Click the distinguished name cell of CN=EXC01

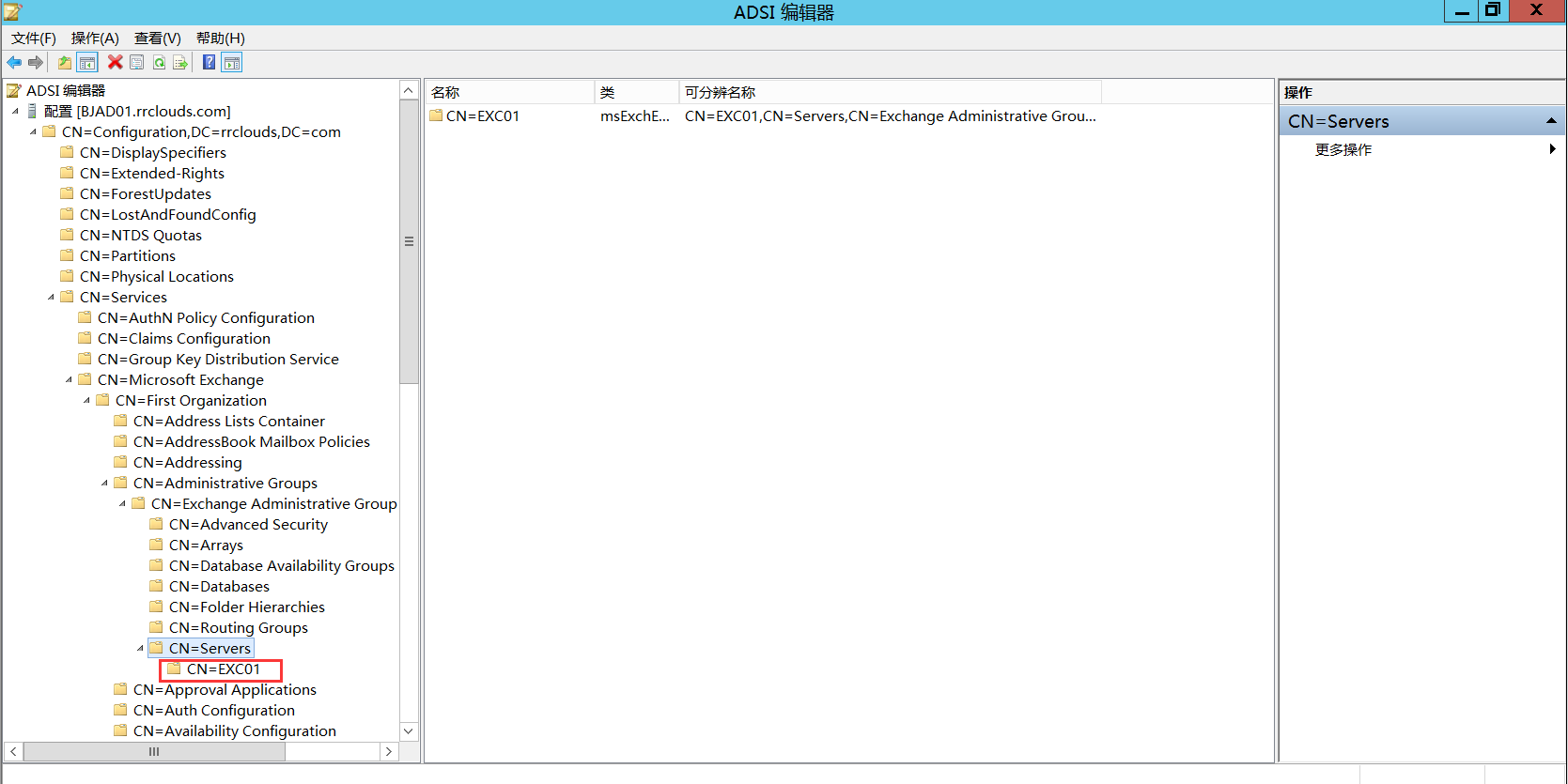pos(890,115)
